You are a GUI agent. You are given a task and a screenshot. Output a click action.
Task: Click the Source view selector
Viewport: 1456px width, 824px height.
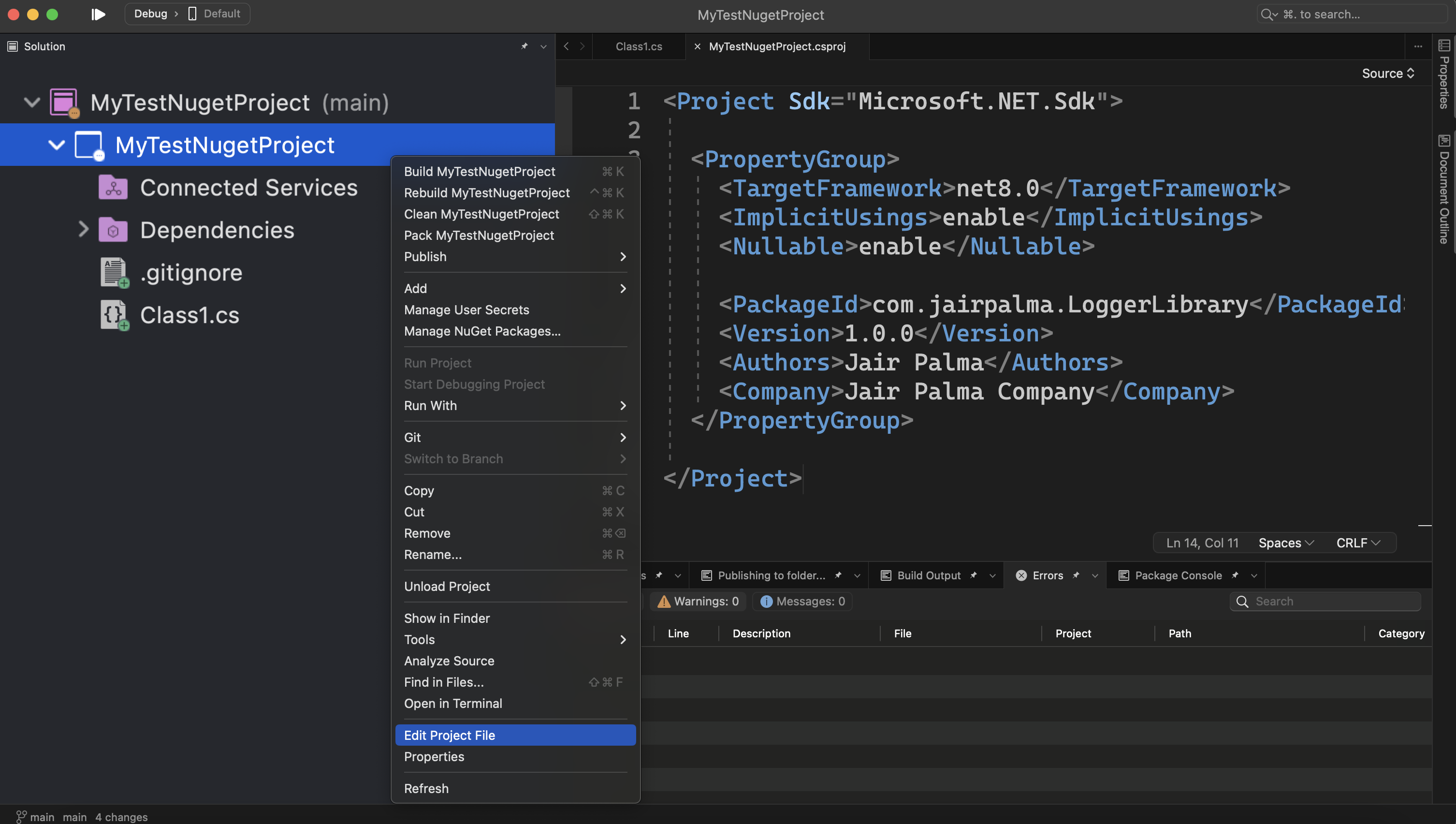coord(1387,74)
